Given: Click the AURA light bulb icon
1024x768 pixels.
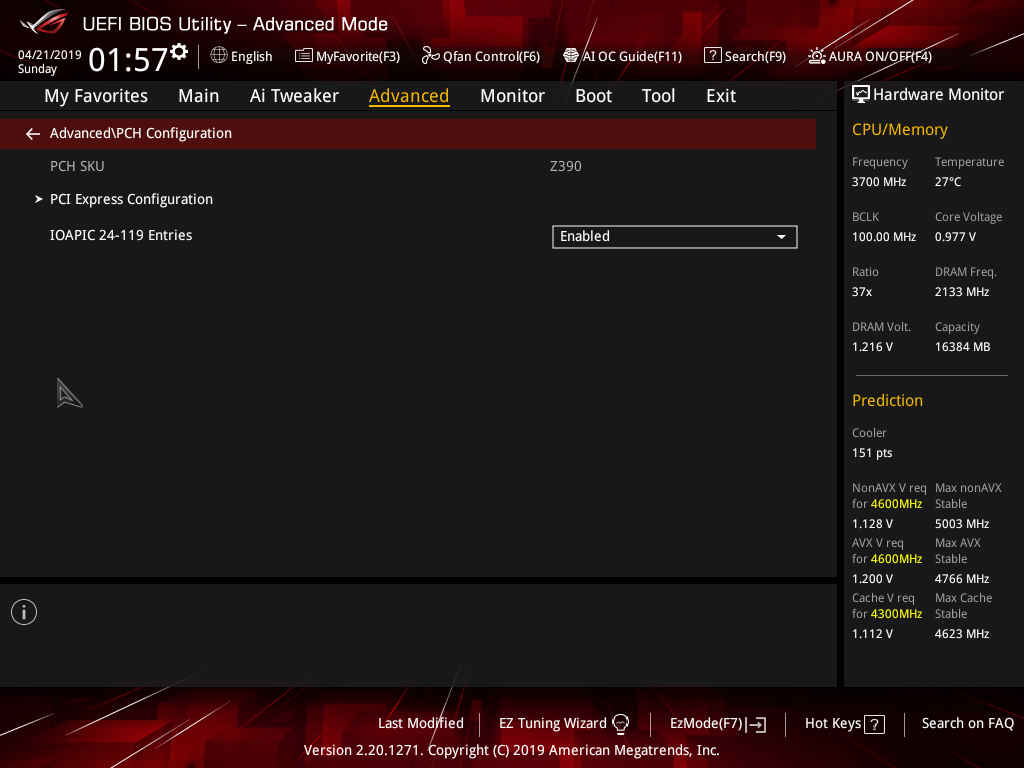Looking at the screenshot, I should [x=816, y=56].
